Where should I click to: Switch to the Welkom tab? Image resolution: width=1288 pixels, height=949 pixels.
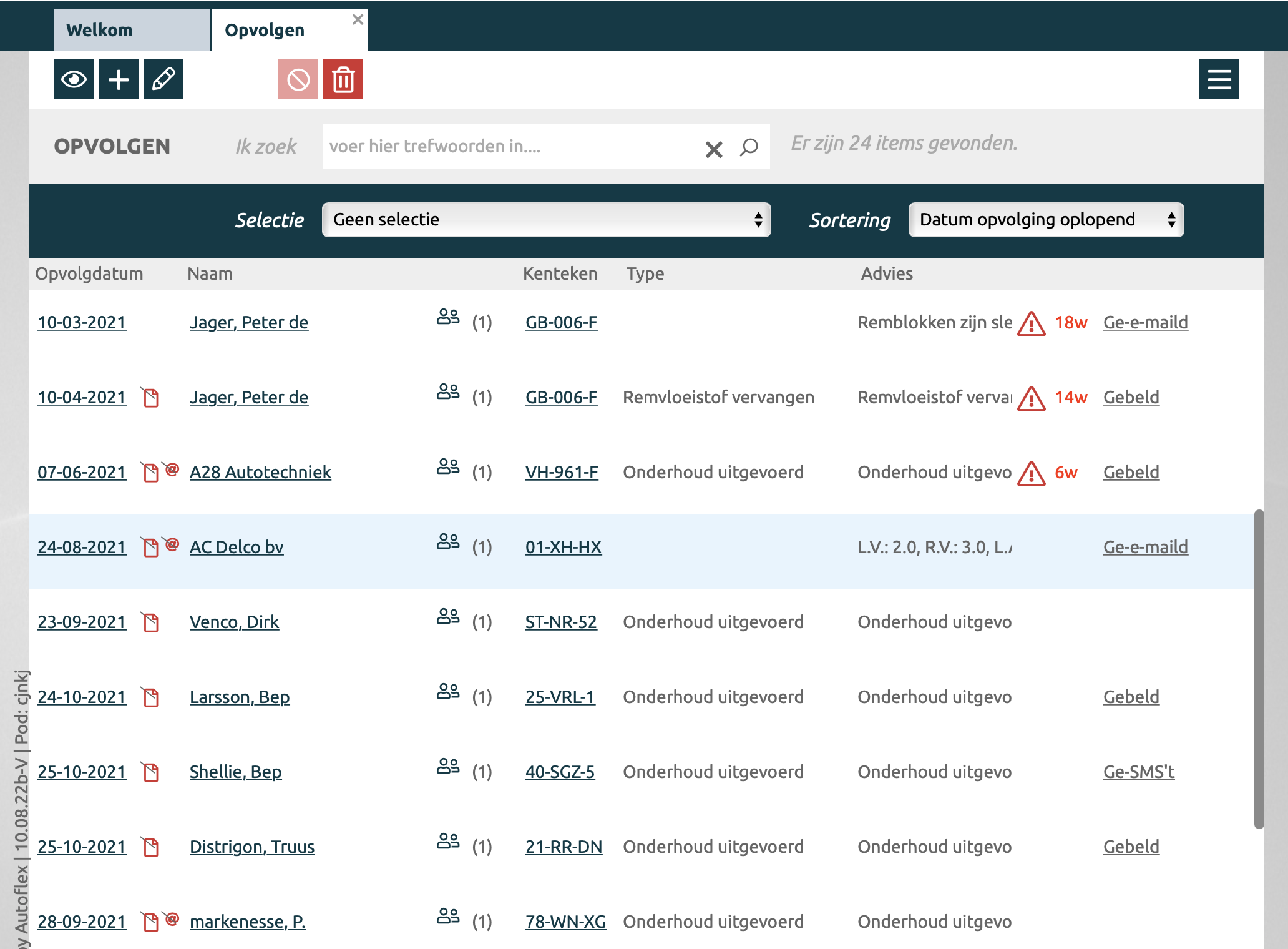[131, 30]
